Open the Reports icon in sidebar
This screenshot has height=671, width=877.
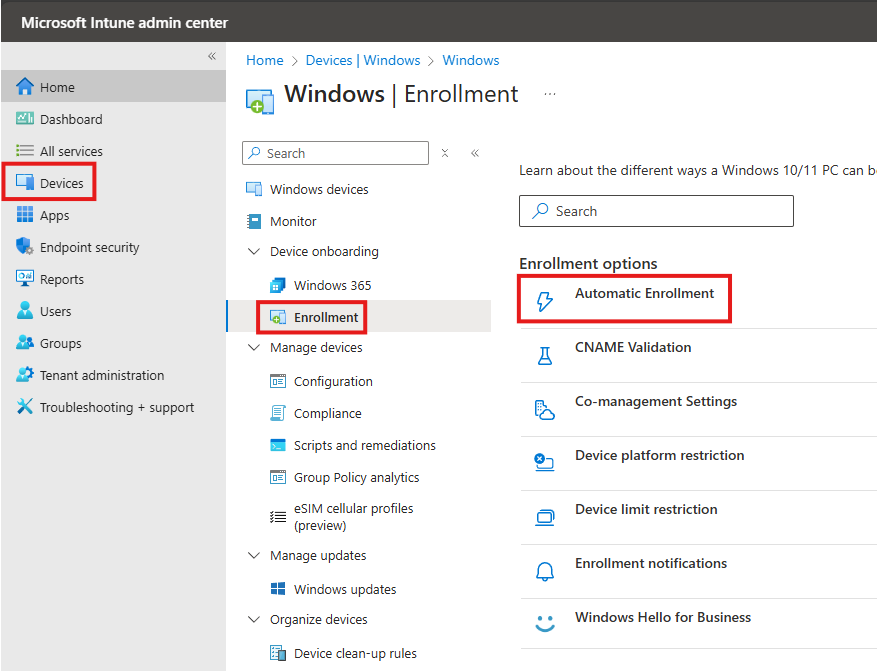coord(25,278)
